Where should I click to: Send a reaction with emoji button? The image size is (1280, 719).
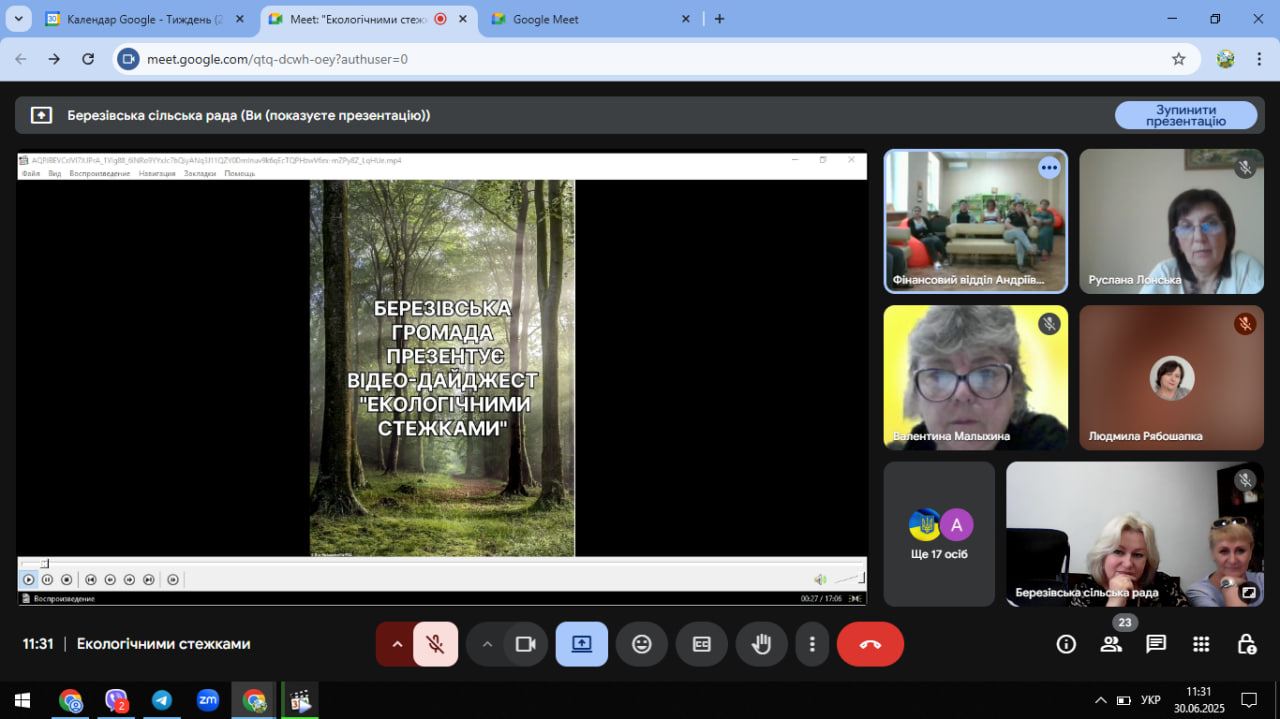coord(642,644)
